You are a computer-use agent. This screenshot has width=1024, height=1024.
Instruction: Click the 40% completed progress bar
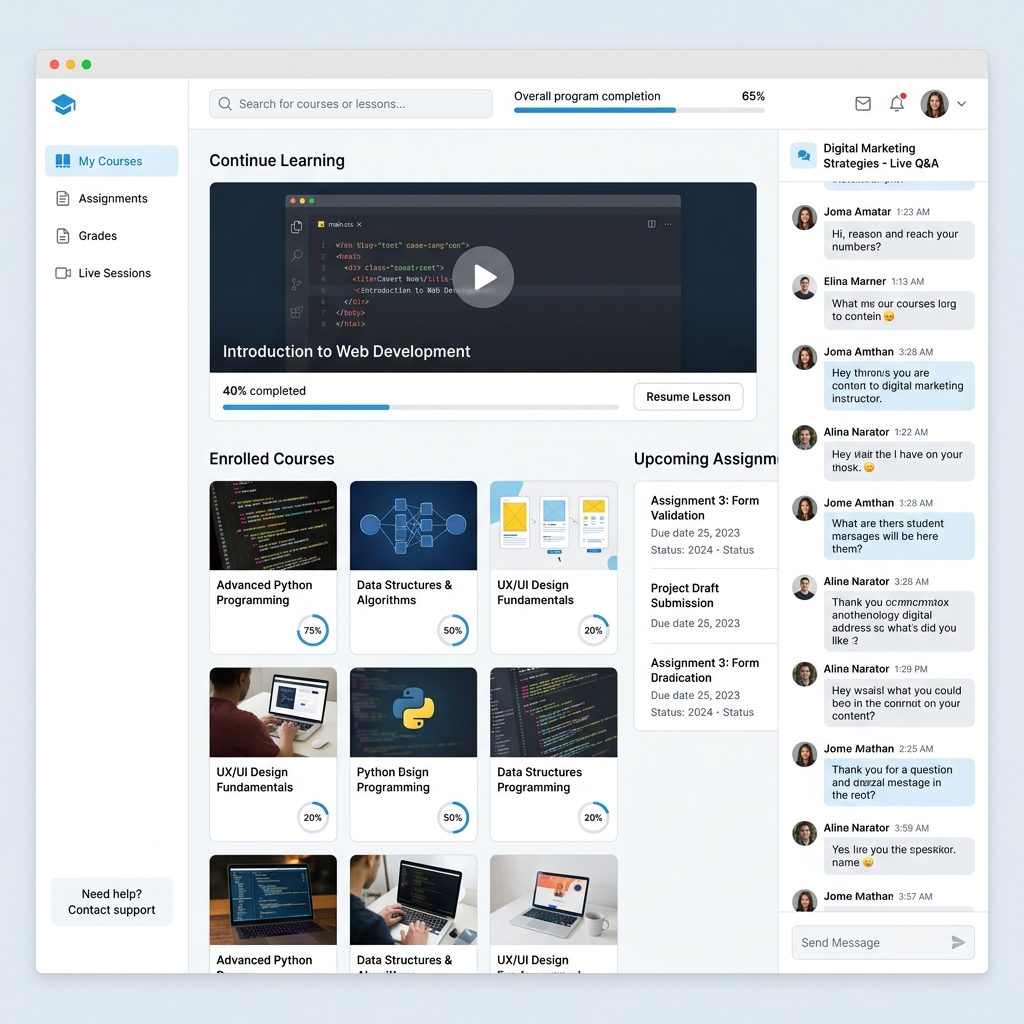421,407
